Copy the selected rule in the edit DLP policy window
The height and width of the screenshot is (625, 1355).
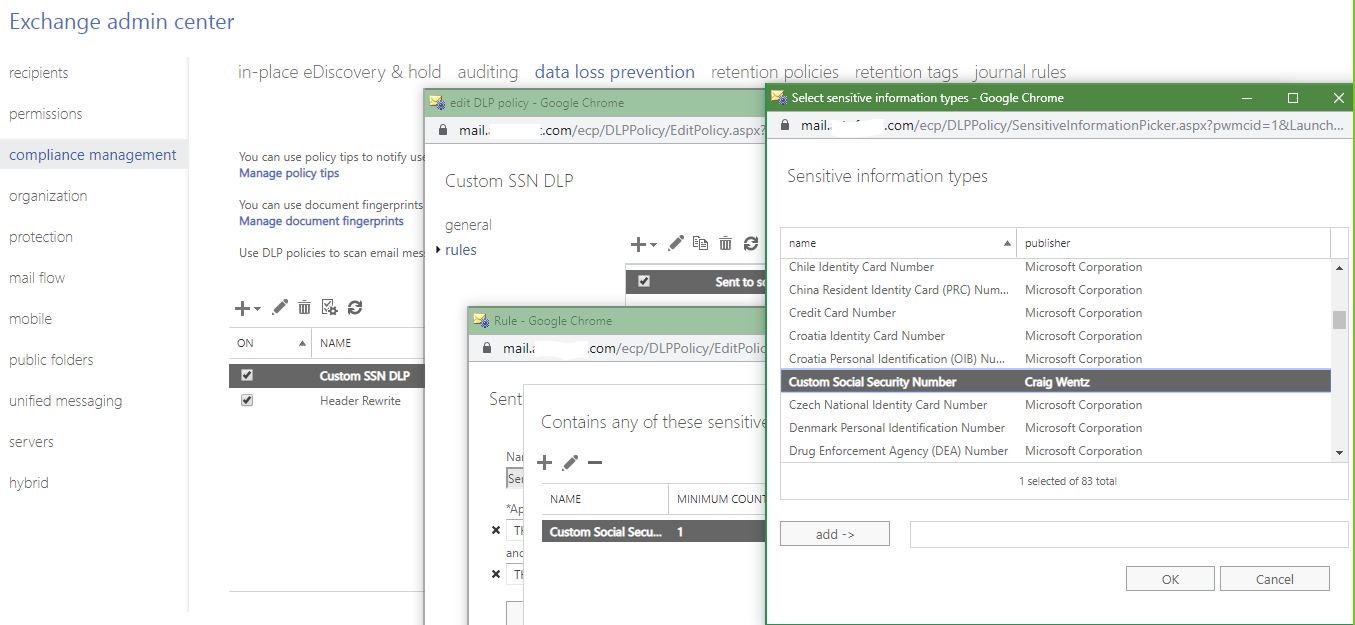pyautogui.click(x=701, y=242)
